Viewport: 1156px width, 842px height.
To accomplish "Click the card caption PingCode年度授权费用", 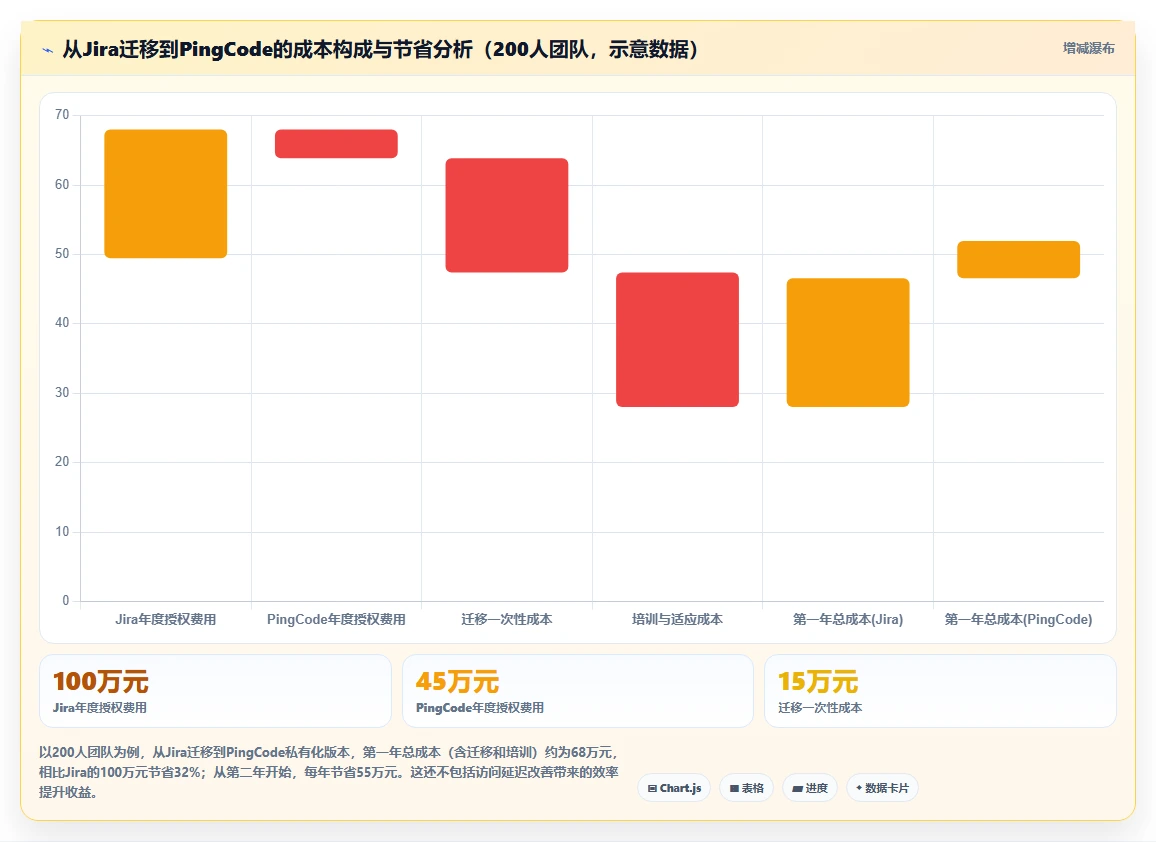I will (480, 708).
